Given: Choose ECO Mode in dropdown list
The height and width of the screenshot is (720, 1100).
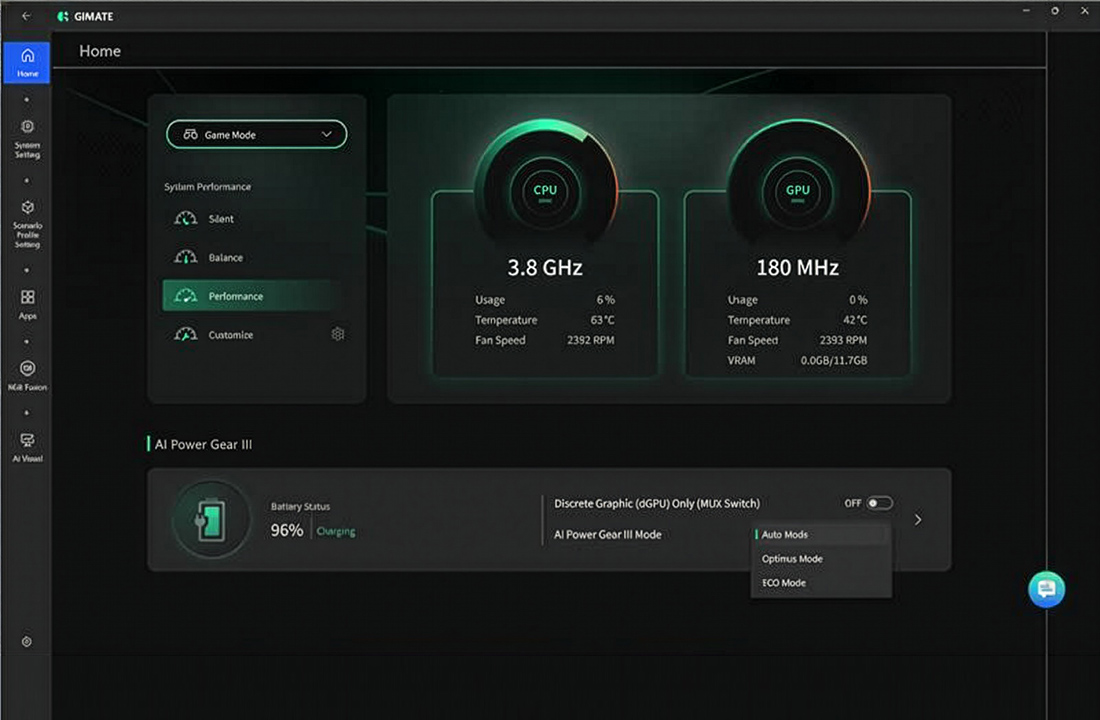Looking at the screenshot, I should 821,582.
